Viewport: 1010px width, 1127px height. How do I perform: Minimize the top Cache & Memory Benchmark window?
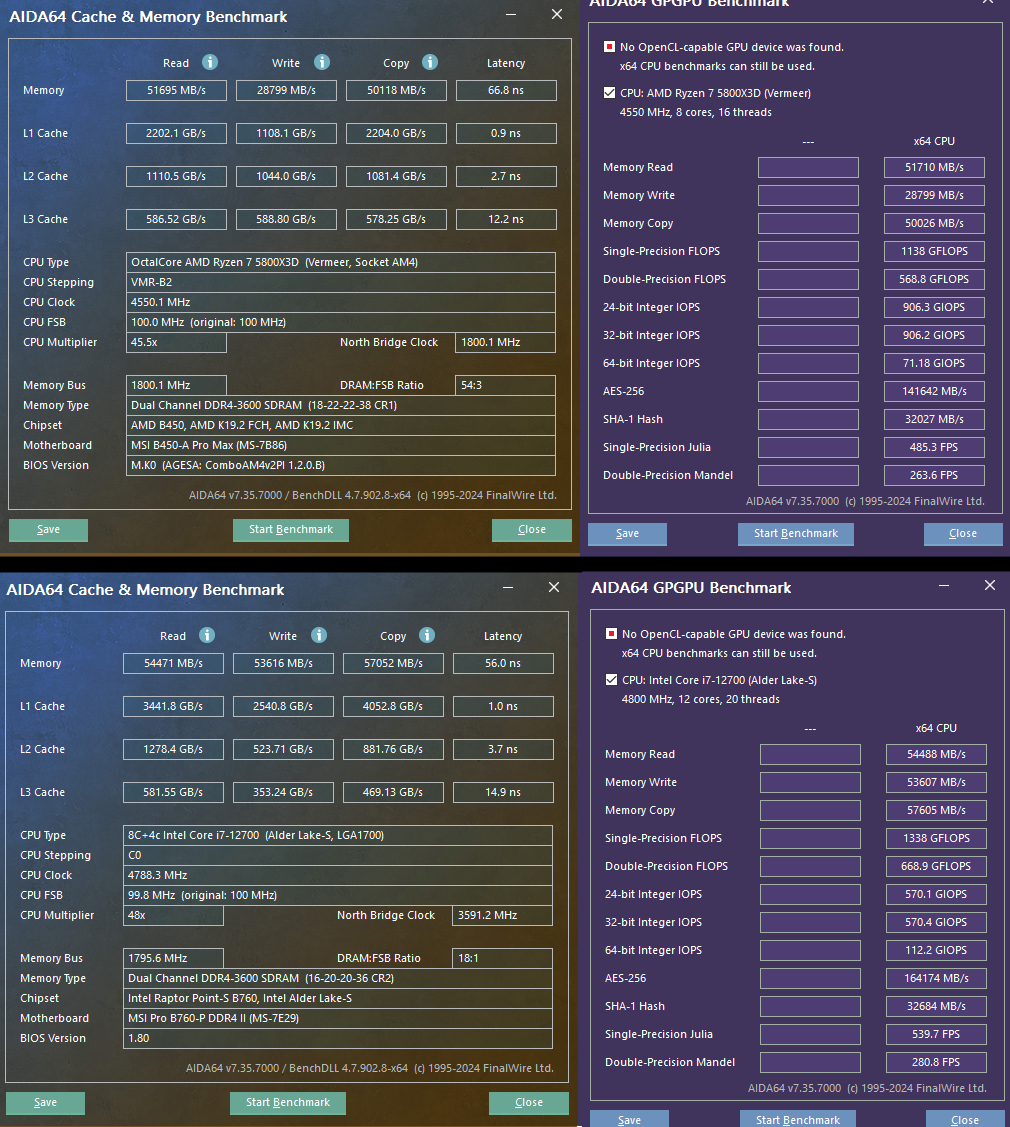coord(511,14)
